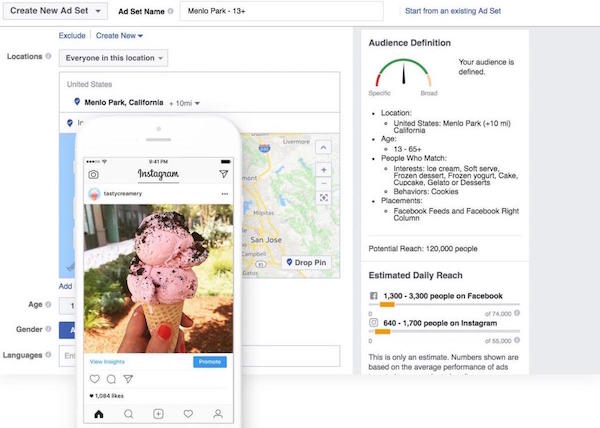This screenshot has height=428, width=600.
Task: Open the post options three-dot menu
Action: 225,194
